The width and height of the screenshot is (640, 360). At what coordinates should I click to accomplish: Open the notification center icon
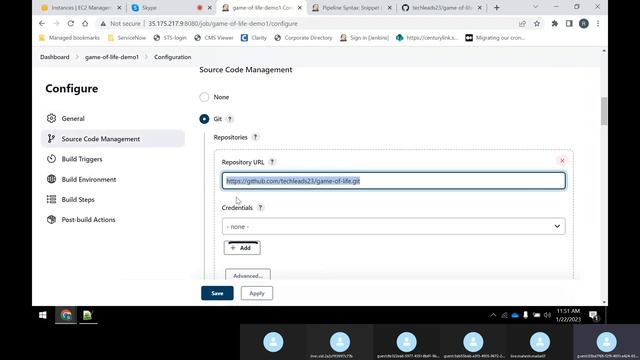click(x=593, y=315)
